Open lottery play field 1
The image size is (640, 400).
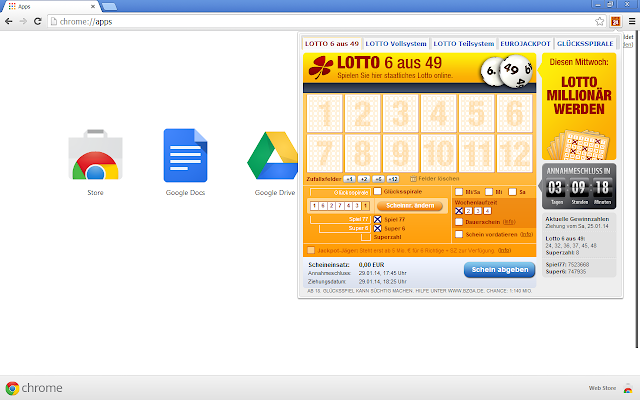[x=324, y=113]
